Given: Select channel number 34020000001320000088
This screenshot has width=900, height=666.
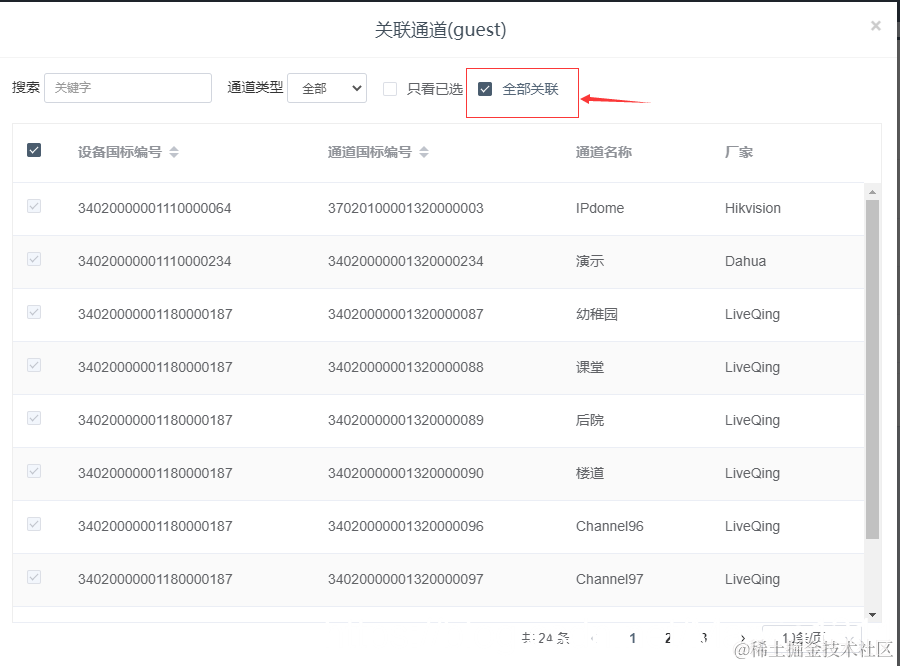Looking at the screenshot, I should pyautogui.click(x=406, y=367).
